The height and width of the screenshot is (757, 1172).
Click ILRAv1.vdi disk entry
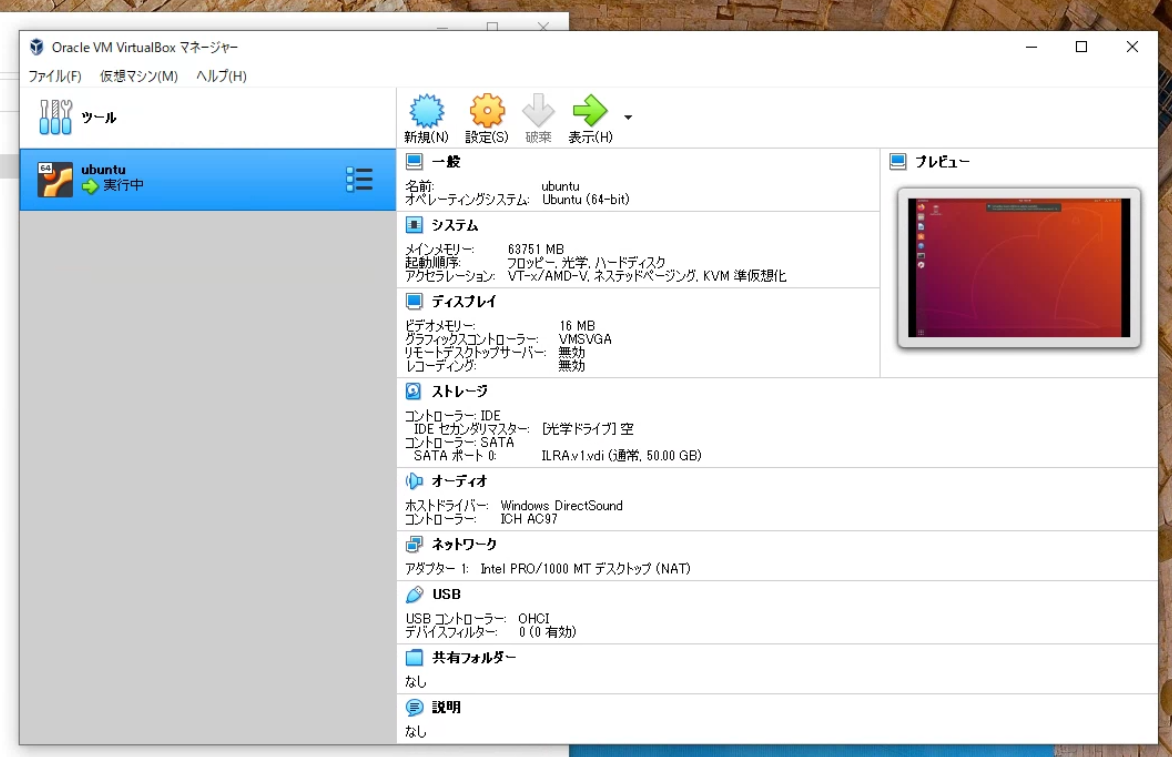click(x=621, y=455)
